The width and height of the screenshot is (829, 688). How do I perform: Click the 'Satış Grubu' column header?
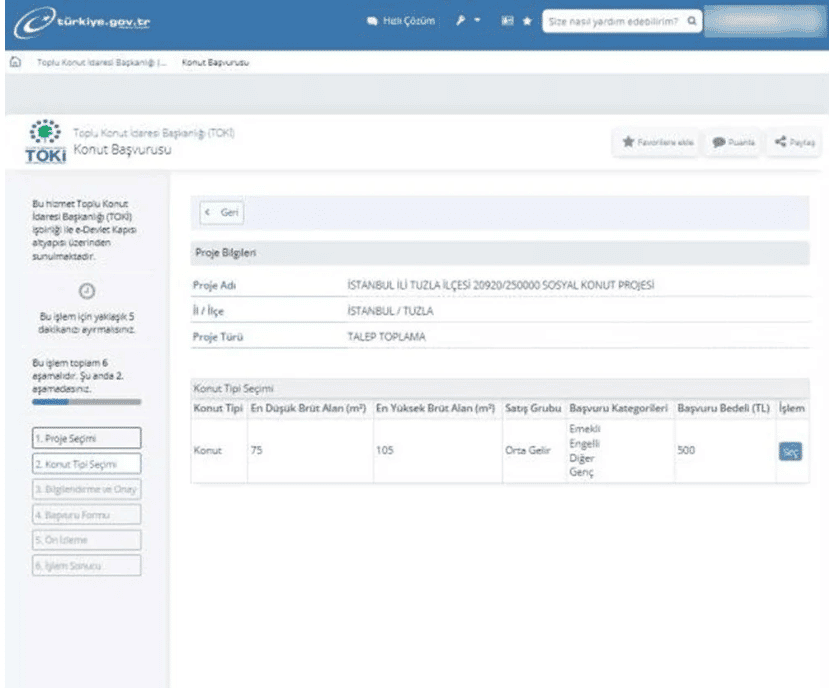pos(533,408)
